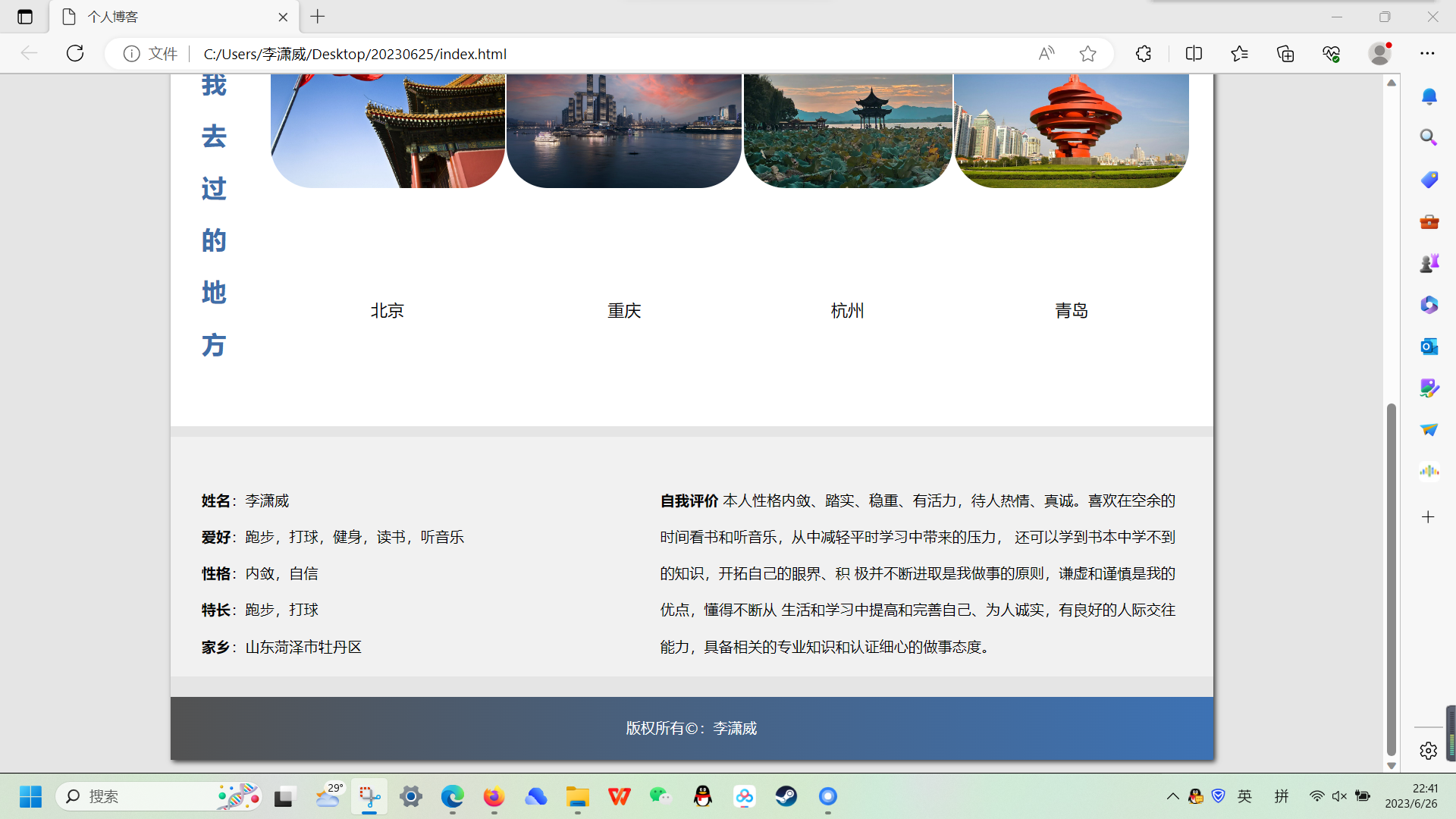Open a new tab with plus
Image resolution: width=1456 pixels, height=819 pixels.
pyautogui.click(x=318, y=17)
